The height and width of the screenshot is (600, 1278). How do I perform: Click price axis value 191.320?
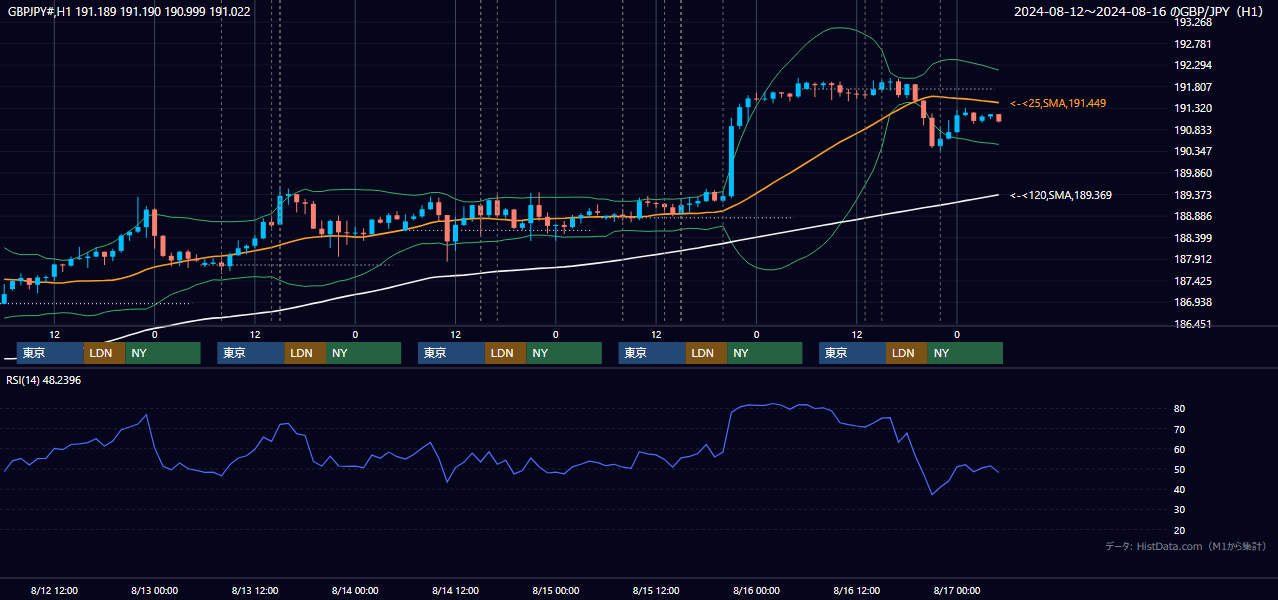(1192, 108)
